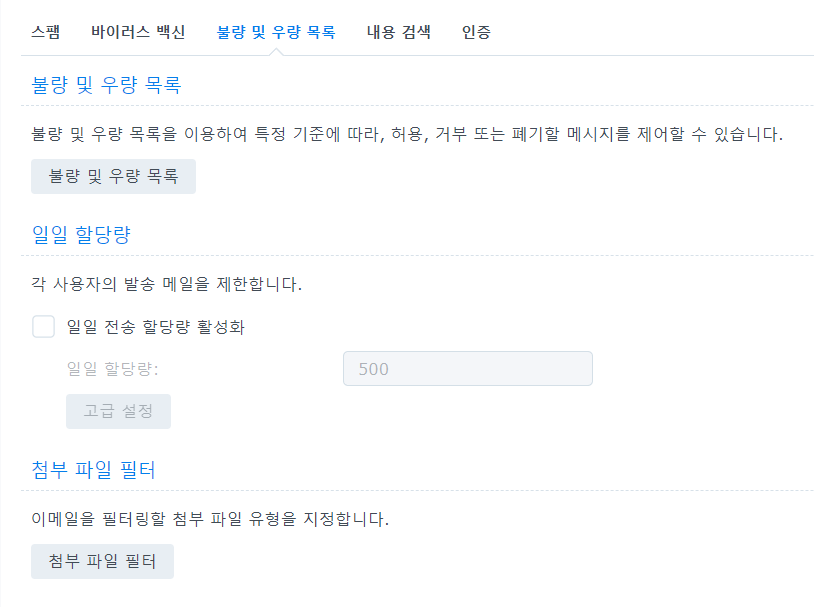Click the gray 일일 할당량: field label
Viewport: 814px width, 607px height.
click(112, 369)
